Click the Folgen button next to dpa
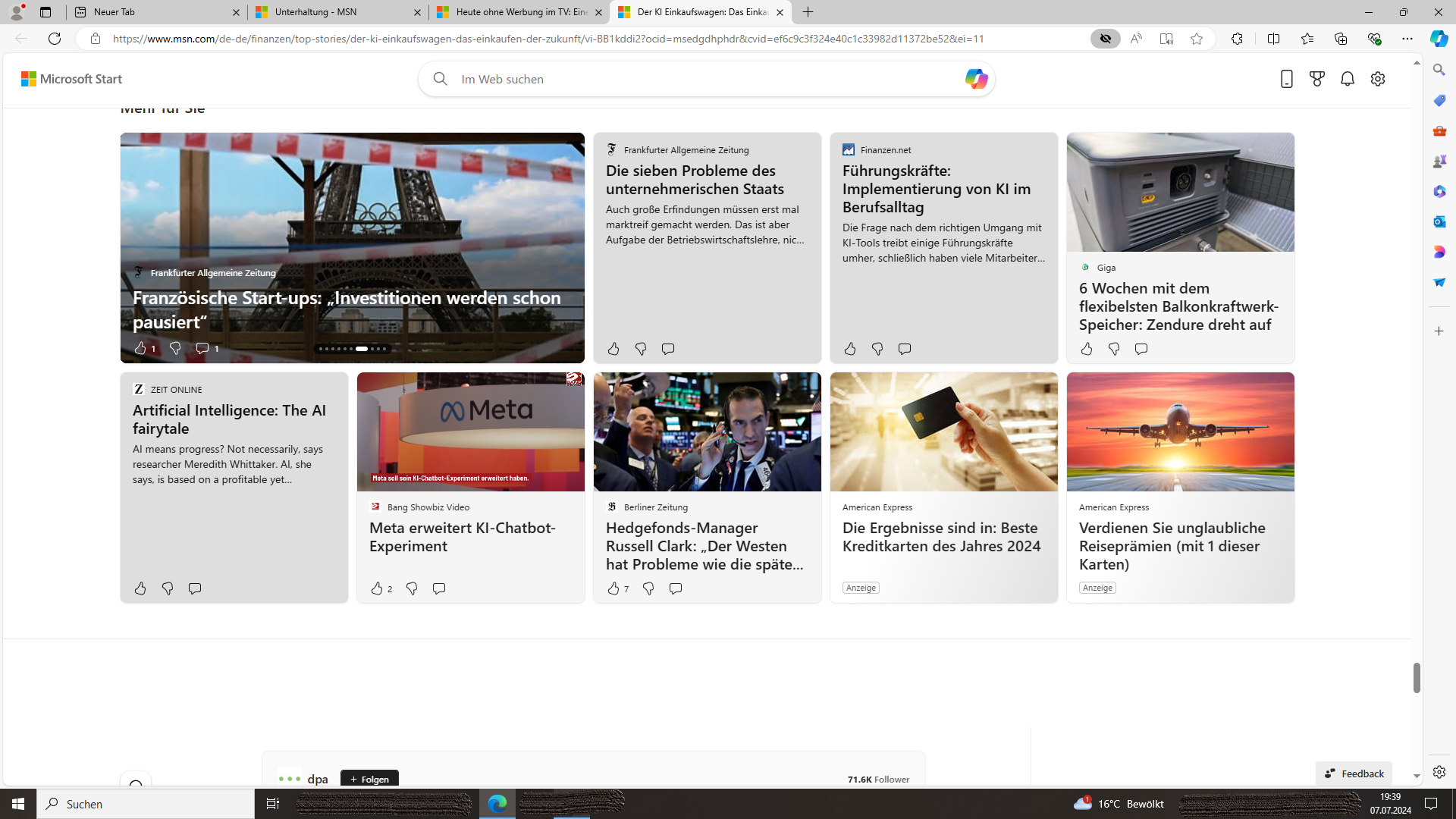The height and width of the screenshot is (819, 1456). click(x=369, y=779)
